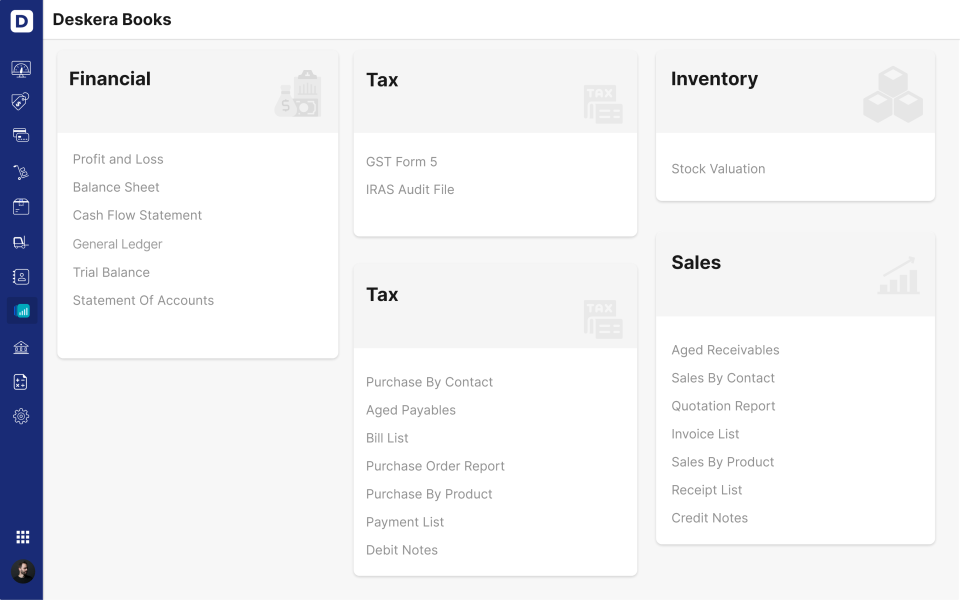
Task: Open the forklift icon in sidebar
Action: pos(21,242)
